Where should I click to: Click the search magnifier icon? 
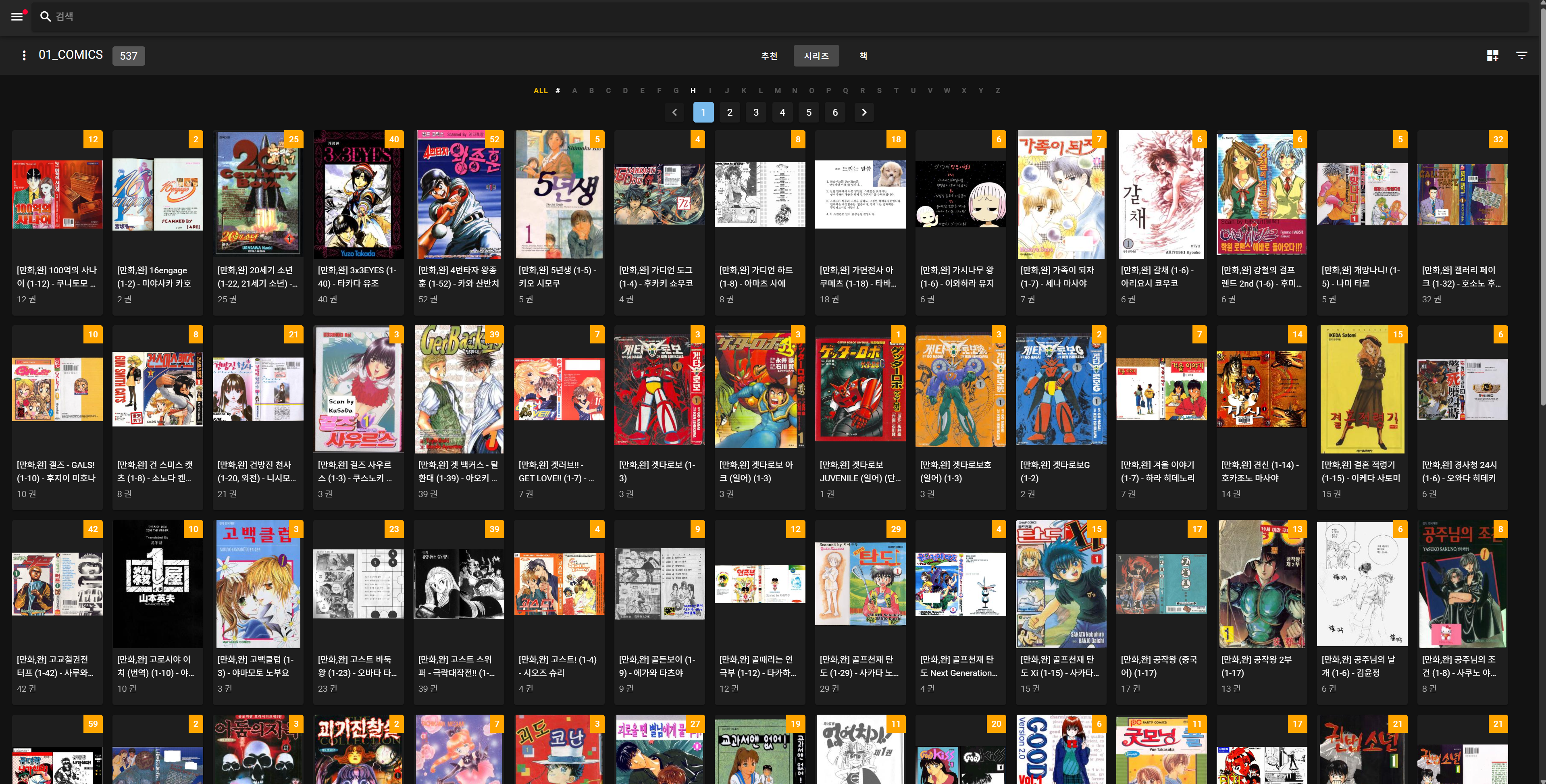click(45, 16)
